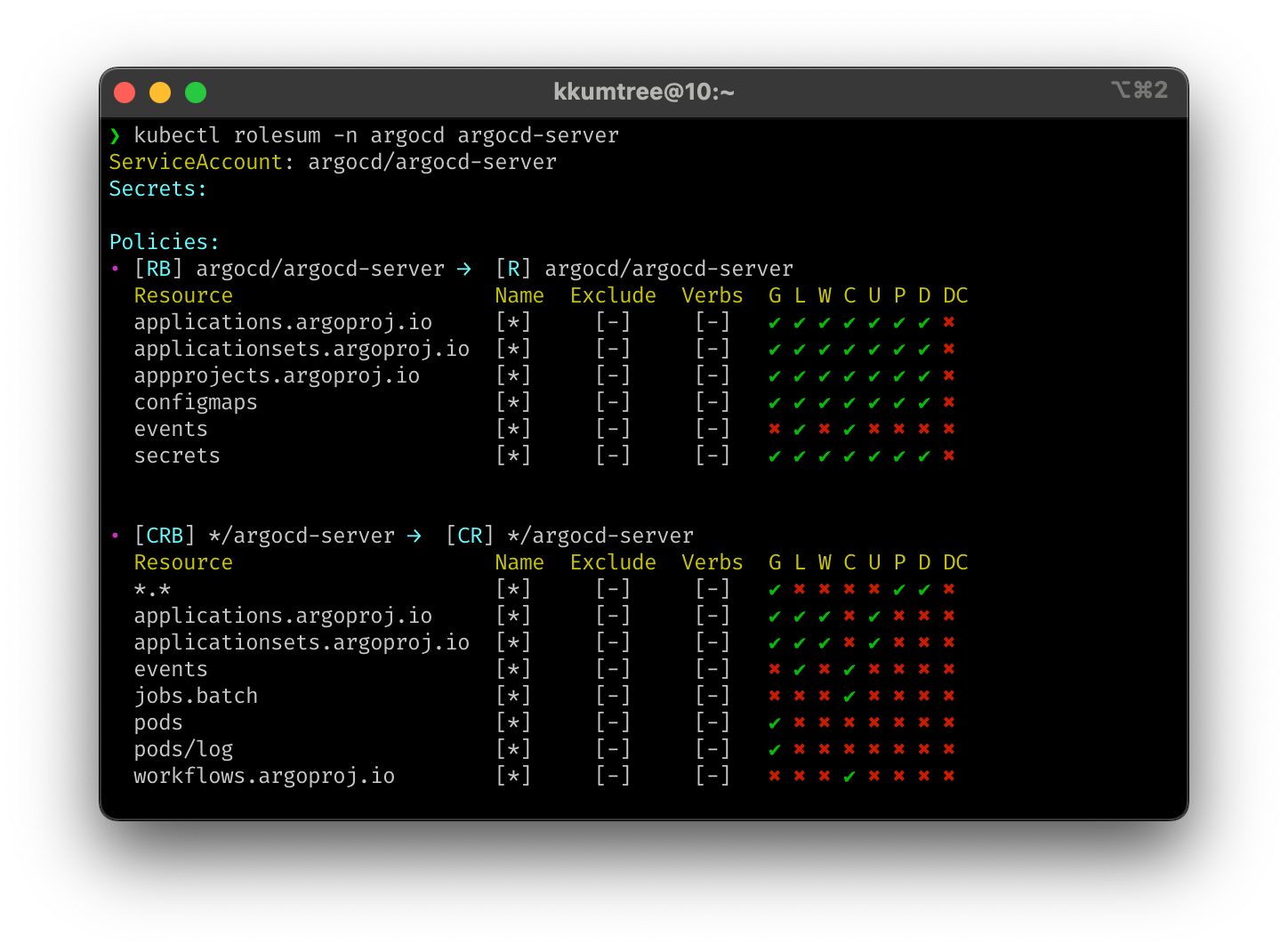The height and width of the screenshot is (952, 1288).
Task: Click the '[R]' role tag
Action: (x=513, y=269)
